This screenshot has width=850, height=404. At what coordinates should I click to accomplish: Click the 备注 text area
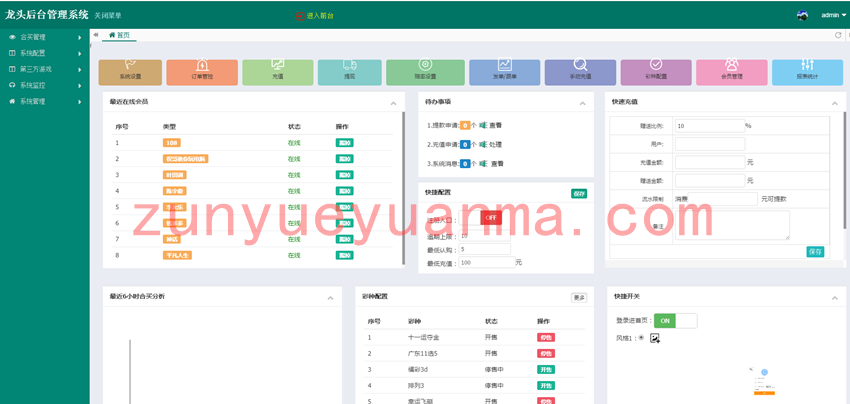click(732, 225)
